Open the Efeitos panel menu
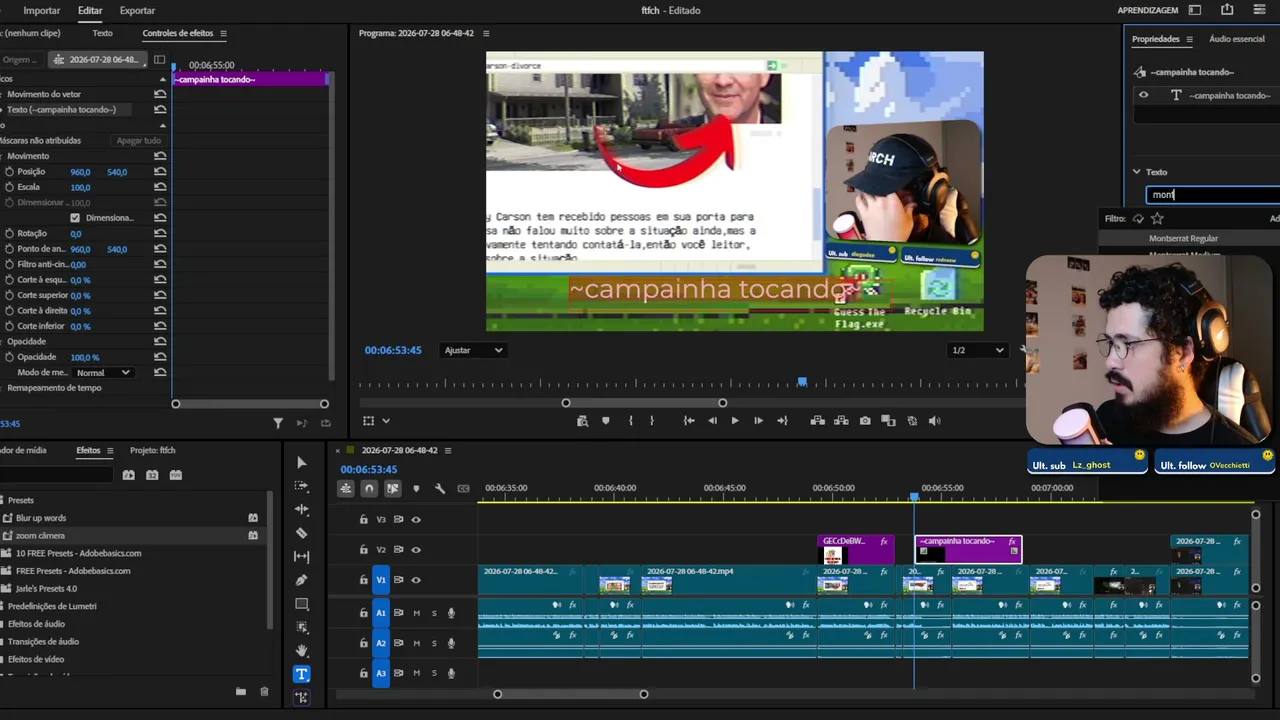Image resolution: width=1280 pixels, height=720 pixels. (x=110, y=450)
